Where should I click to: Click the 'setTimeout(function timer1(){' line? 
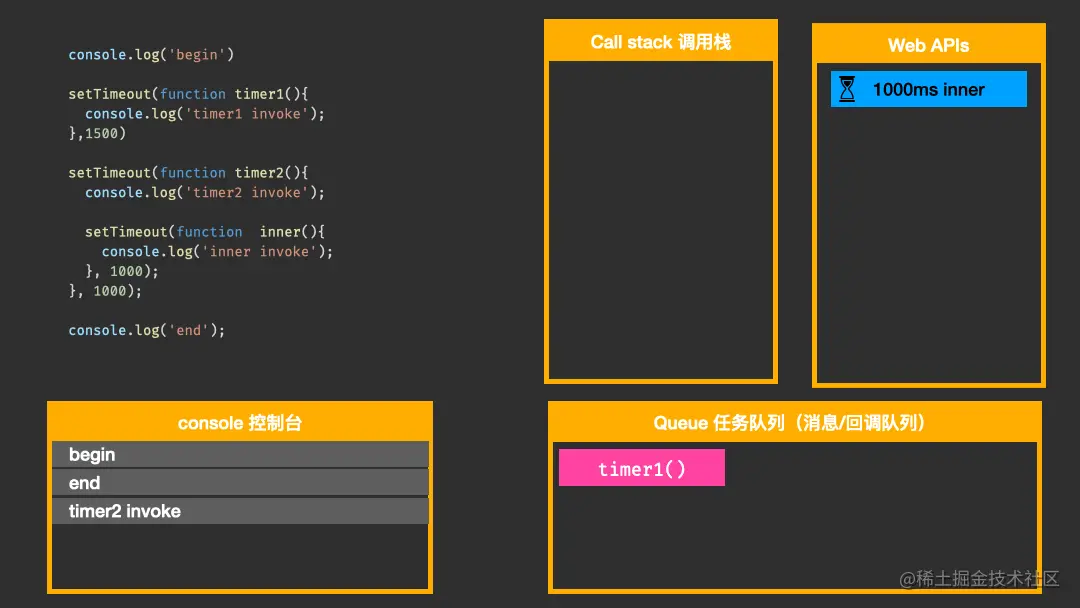188,94
